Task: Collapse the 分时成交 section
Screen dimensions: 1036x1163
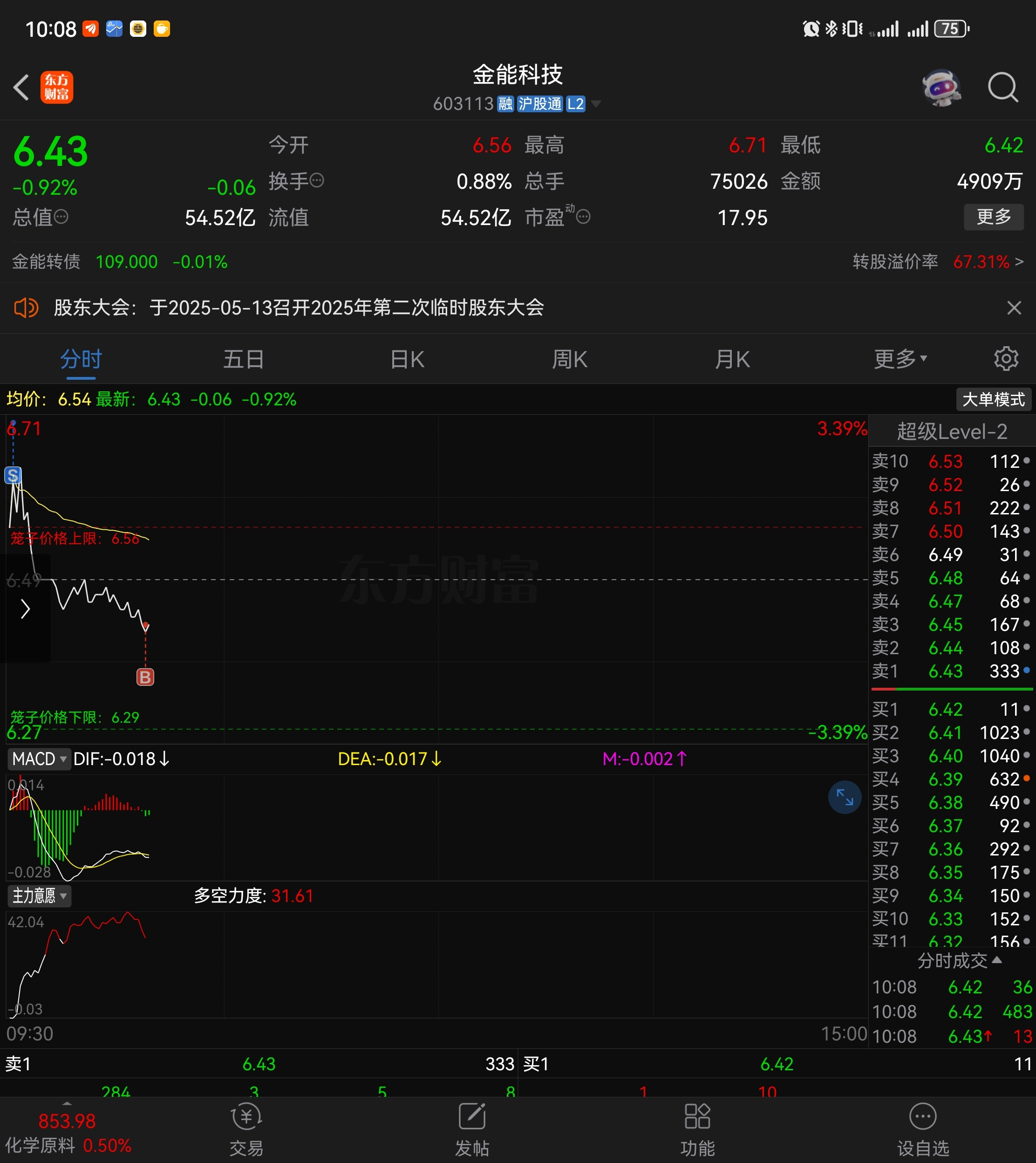Action: (x=959, y=961)
